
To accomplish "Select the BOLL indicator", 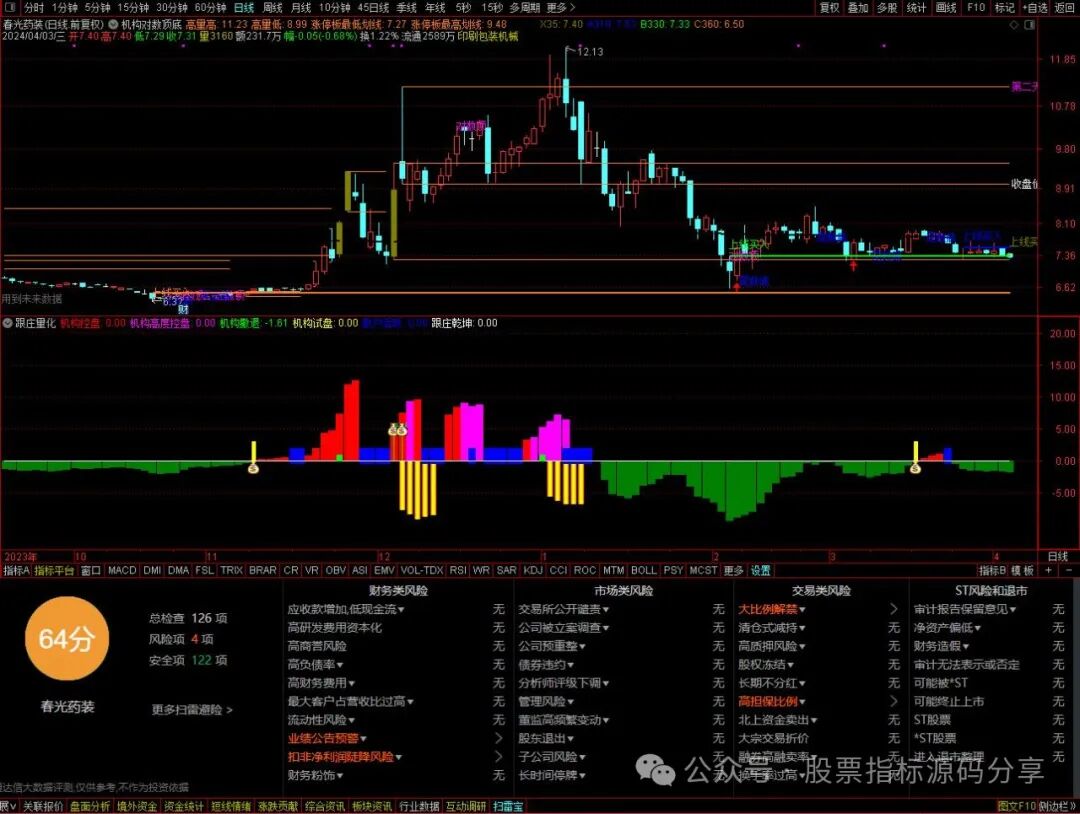I will [644, 570].
